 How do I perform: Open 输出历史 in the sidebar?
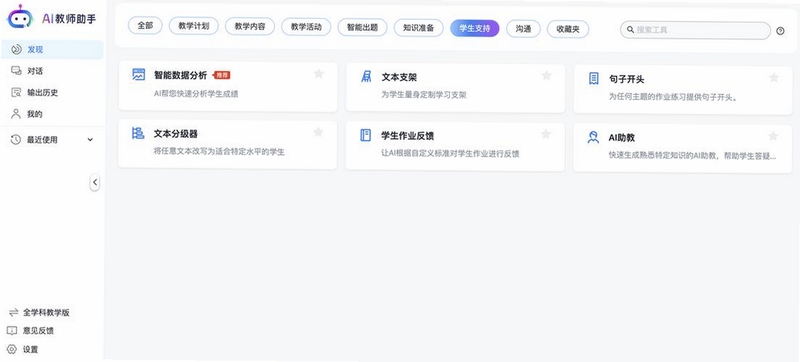[x=52, y=92]
